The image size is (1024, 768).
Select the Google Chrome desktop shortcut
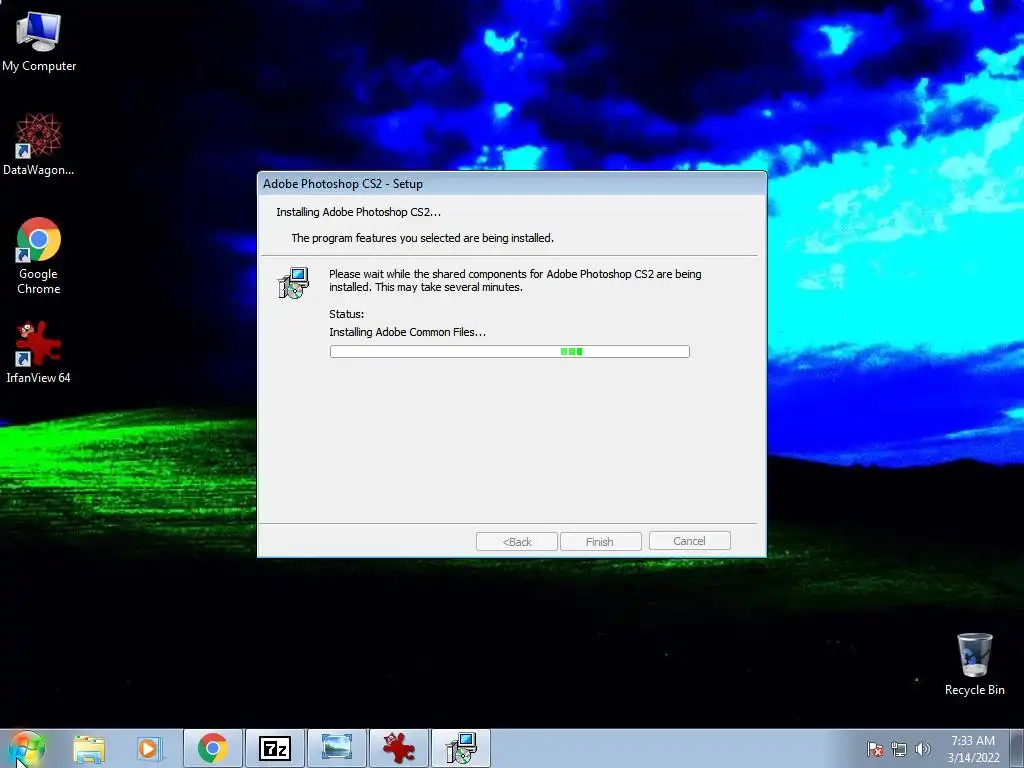[x=39, y=255]
